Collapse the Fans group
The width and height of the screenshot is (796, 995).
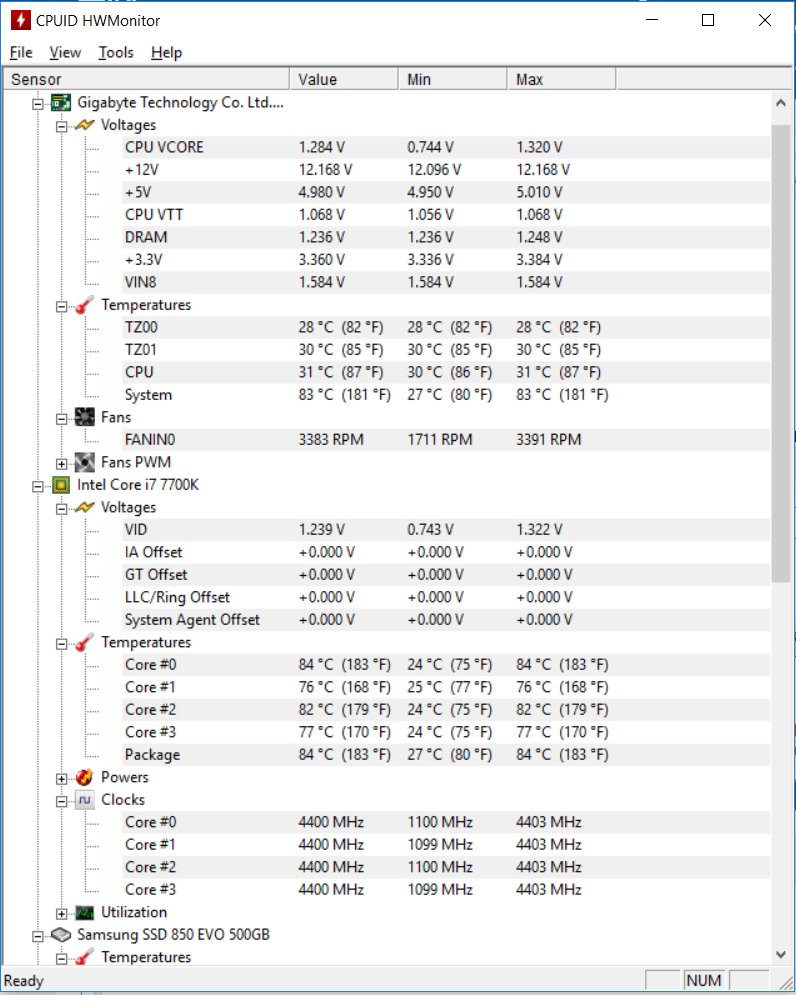(x=62, y=419)
